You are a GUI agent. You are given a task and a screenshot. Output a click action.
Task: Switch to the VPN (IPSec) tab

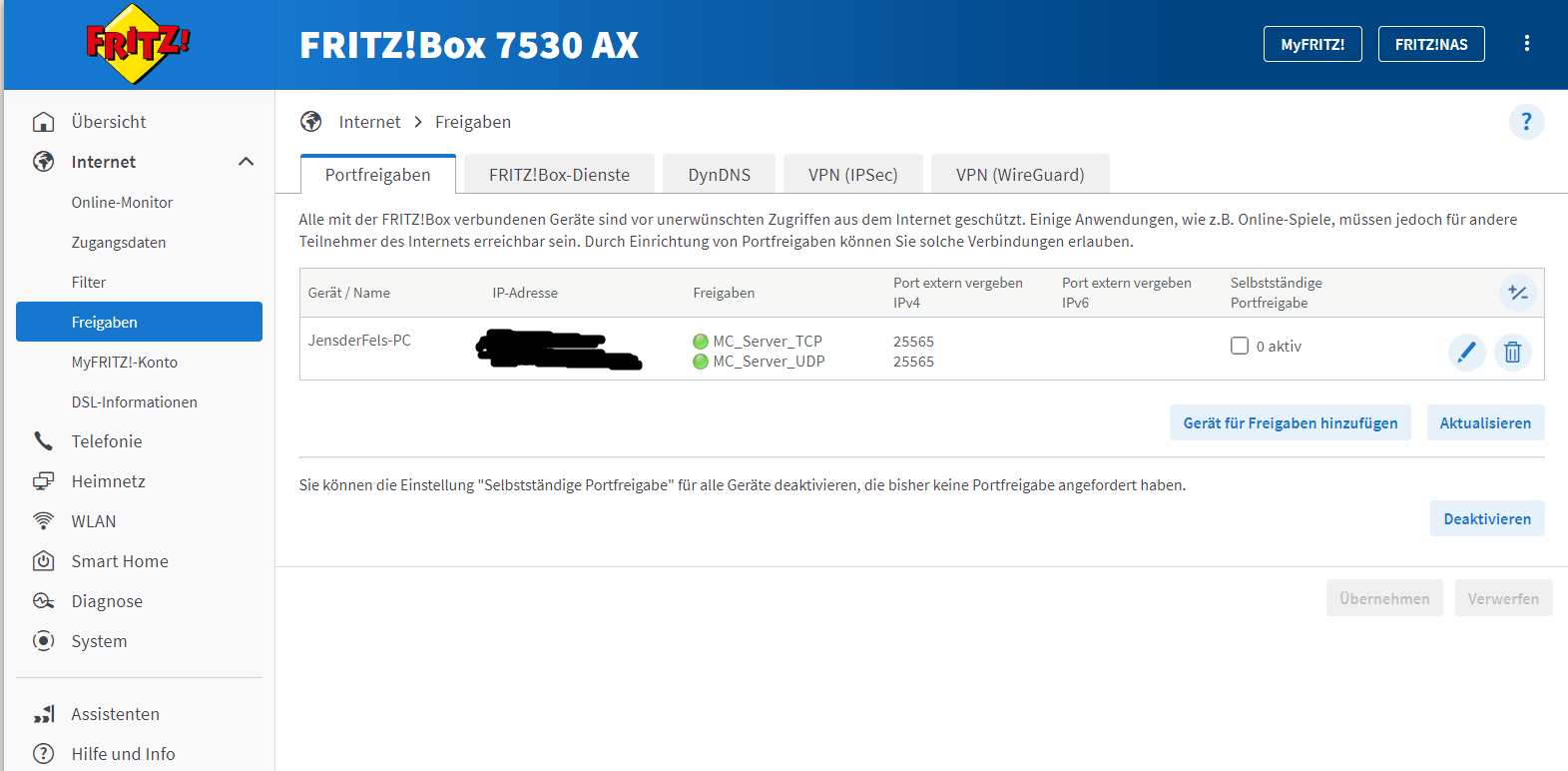pyautogui.click(x=853, y=175)
